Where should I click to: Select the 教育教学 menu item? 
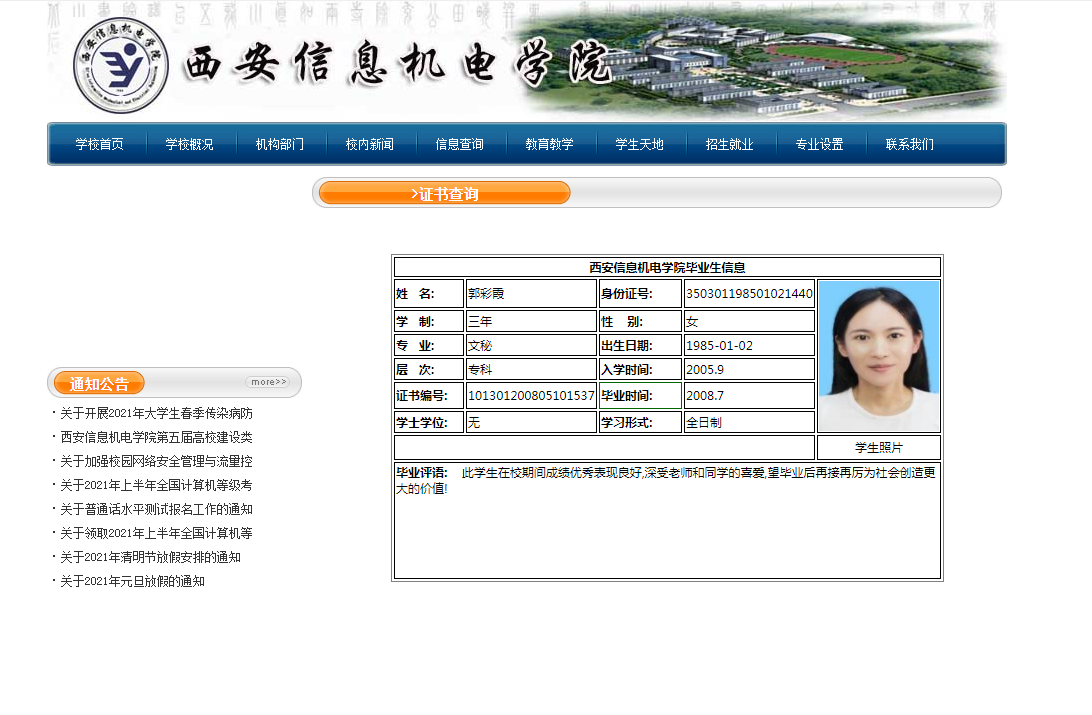pos(549,144)
